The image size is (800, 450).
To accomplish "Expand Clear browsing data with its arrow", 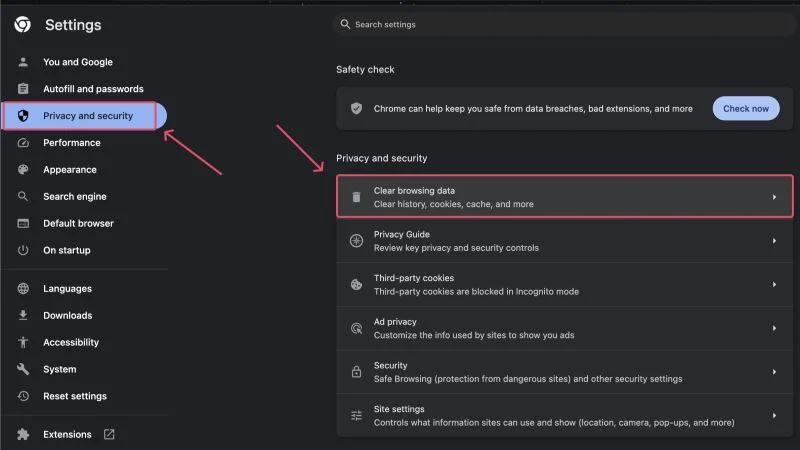I will pos(774,197).
